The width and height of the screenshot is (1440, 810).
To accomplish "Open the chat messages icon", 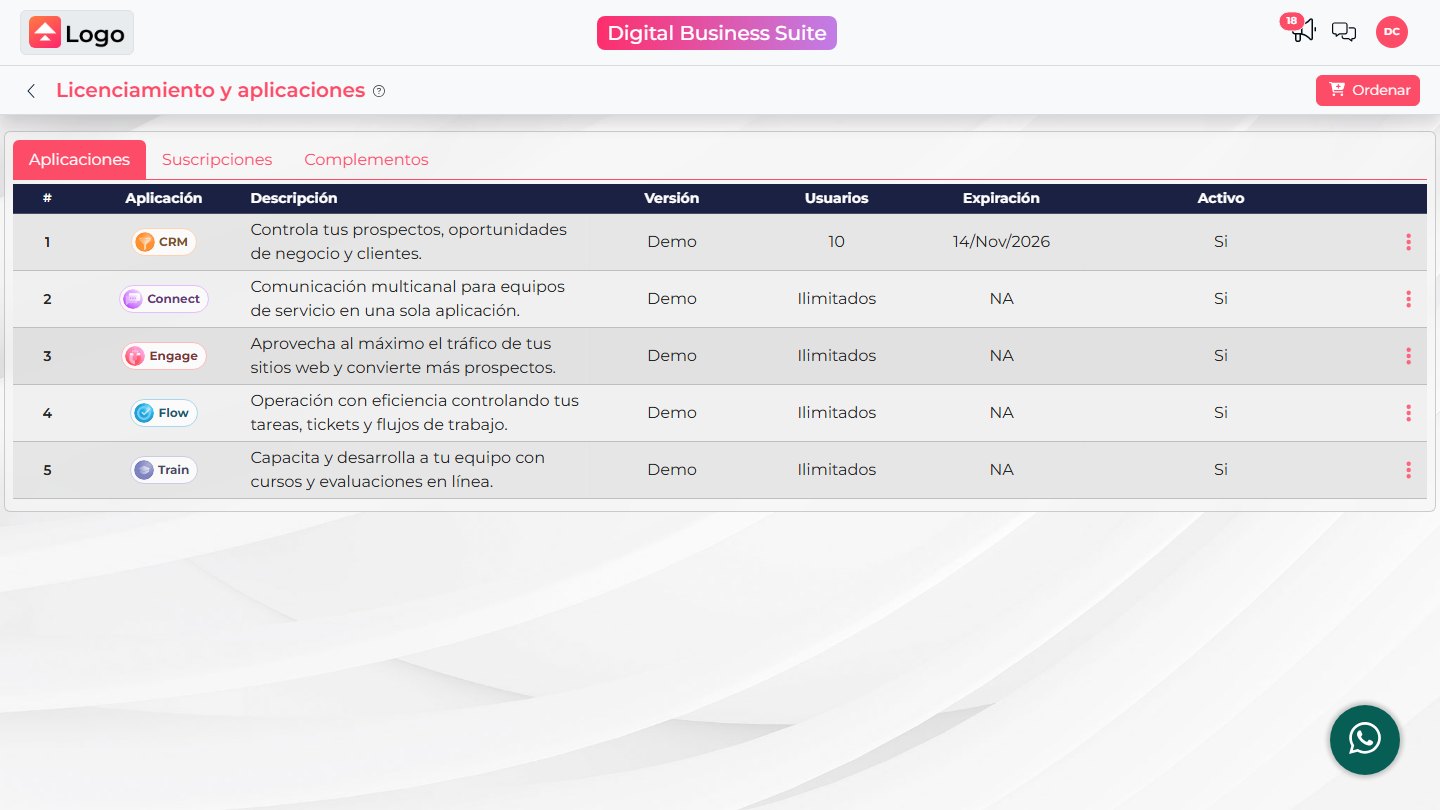I will pos(1344,32).
